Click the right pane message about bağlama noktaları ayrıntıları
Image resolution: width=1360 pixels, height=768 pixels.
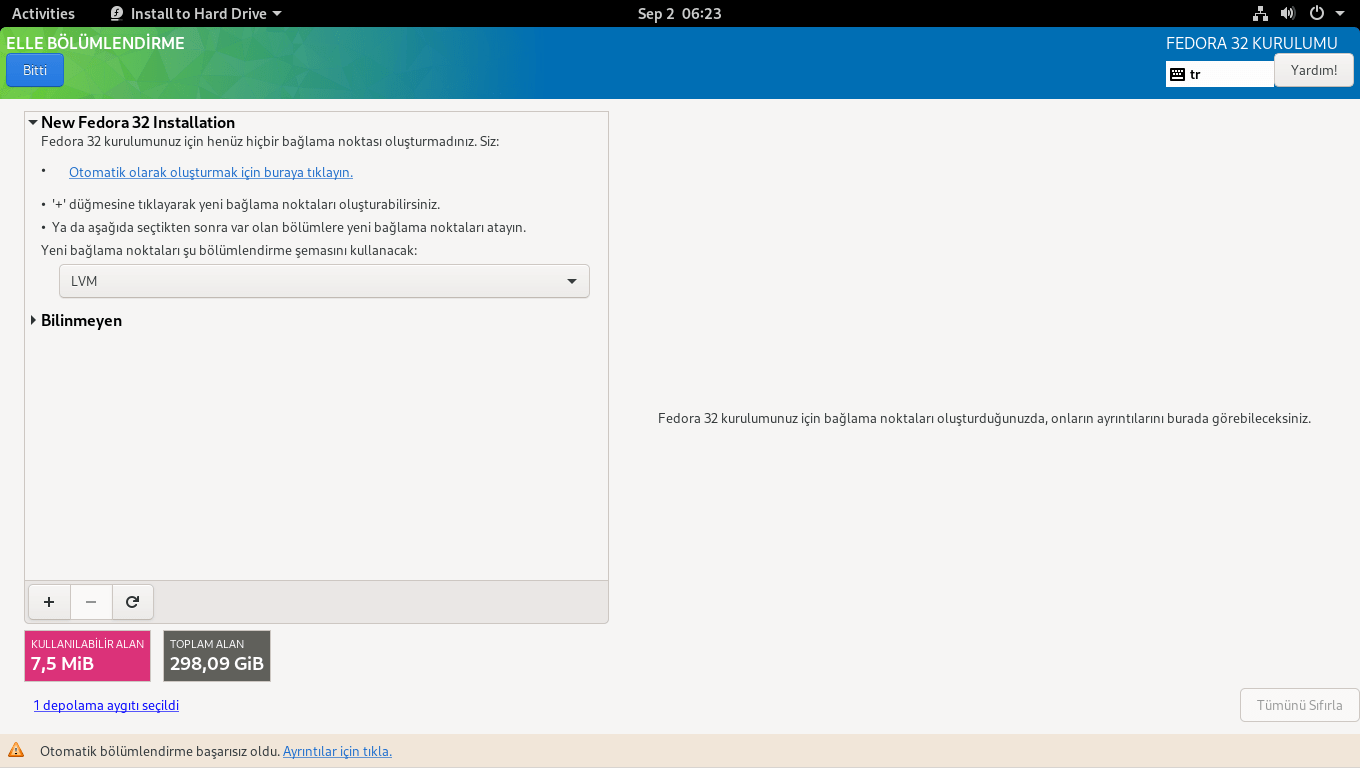click(x=984, y=418)
